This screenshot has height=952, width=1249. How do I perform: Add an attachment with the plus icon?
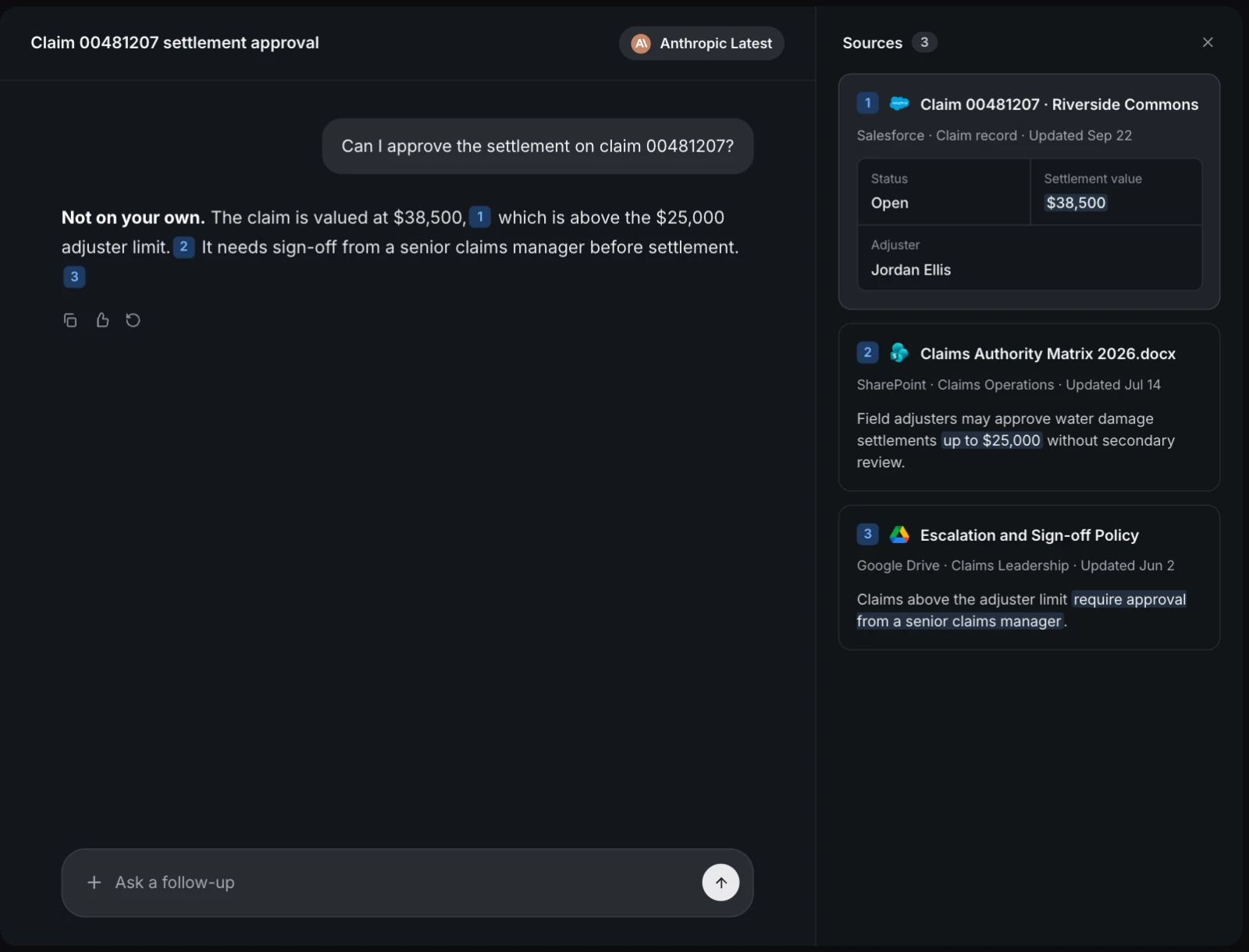94,883
